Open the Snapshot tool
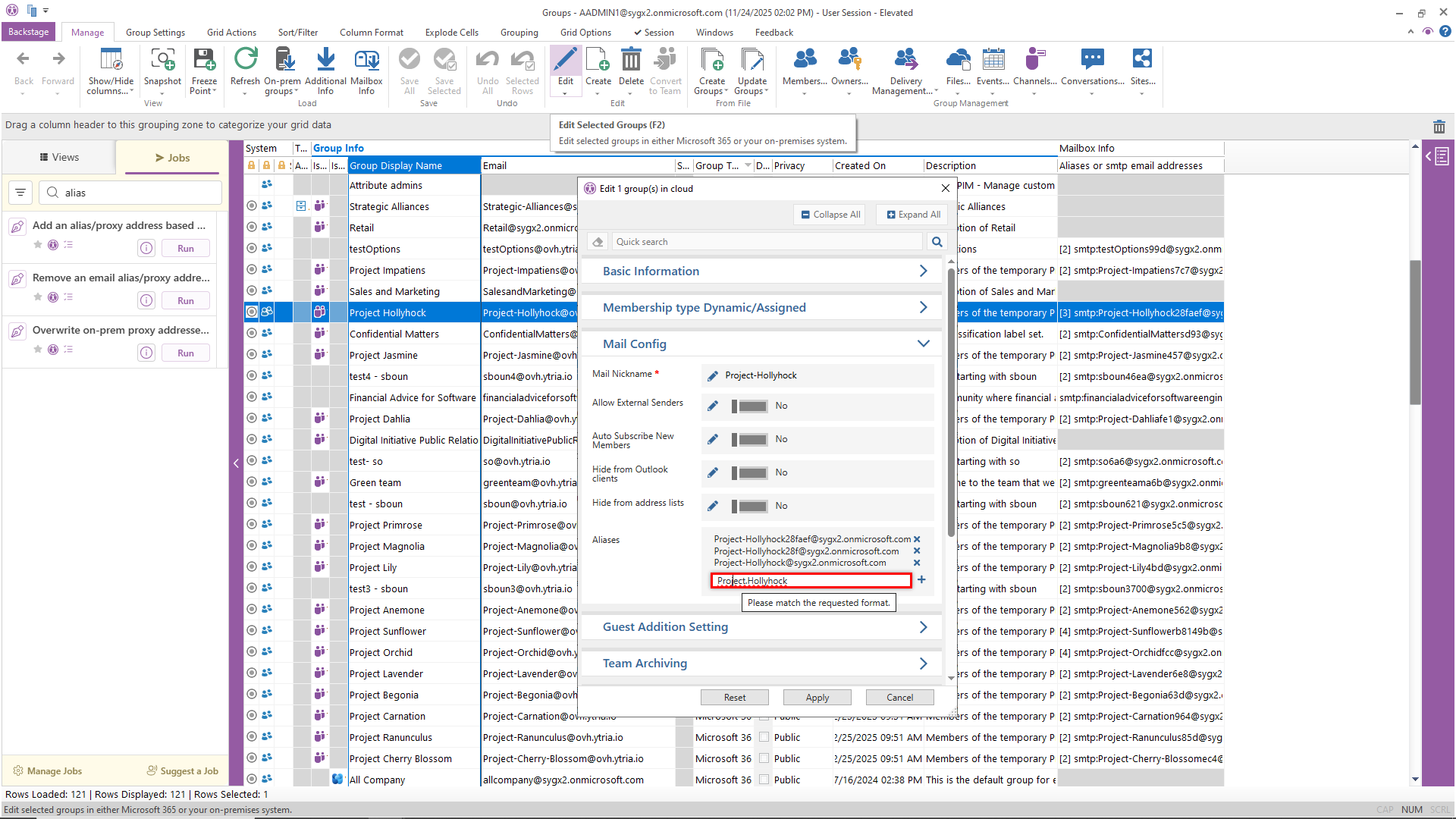 tap(162, 61)
